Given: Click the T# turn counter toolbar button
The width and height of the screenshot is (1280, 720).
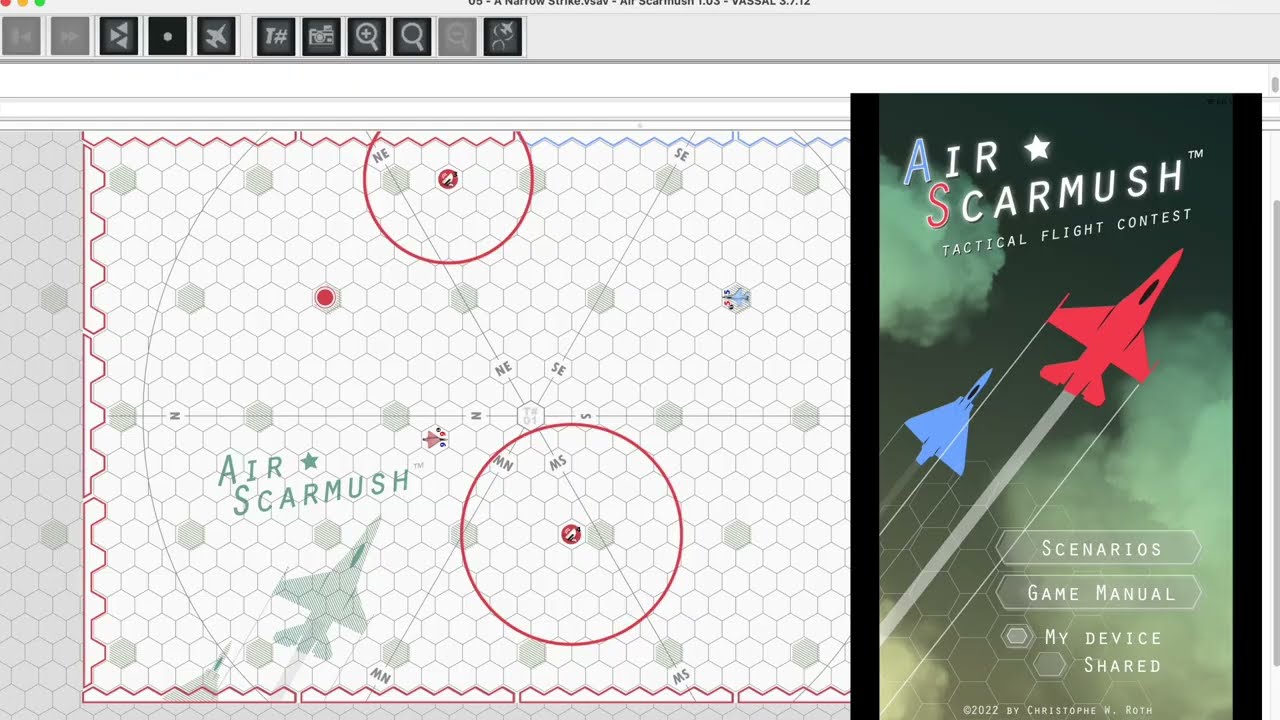Looking at the screenshot, I should click(x=275, y=37).
